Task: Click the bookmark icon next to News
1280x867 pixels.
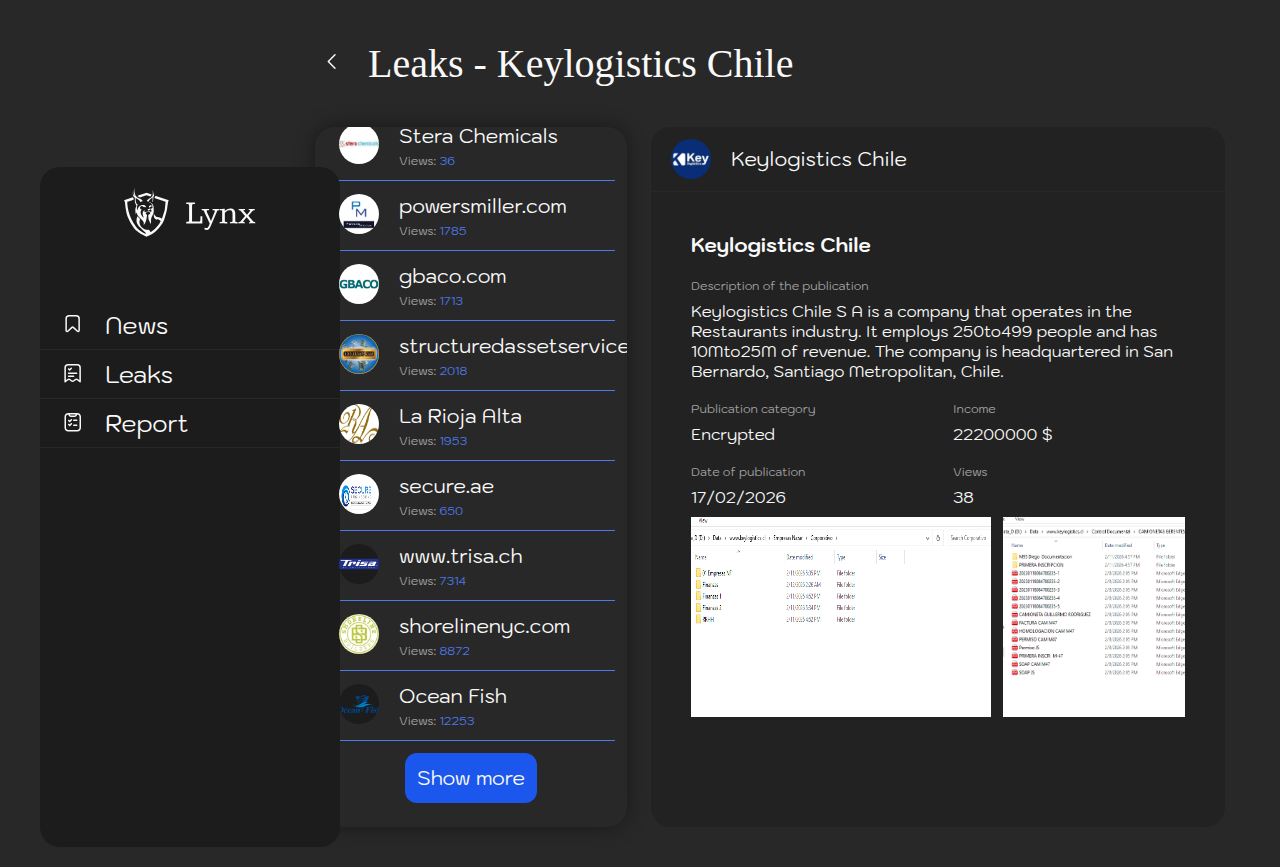Action: pos(73,324)
